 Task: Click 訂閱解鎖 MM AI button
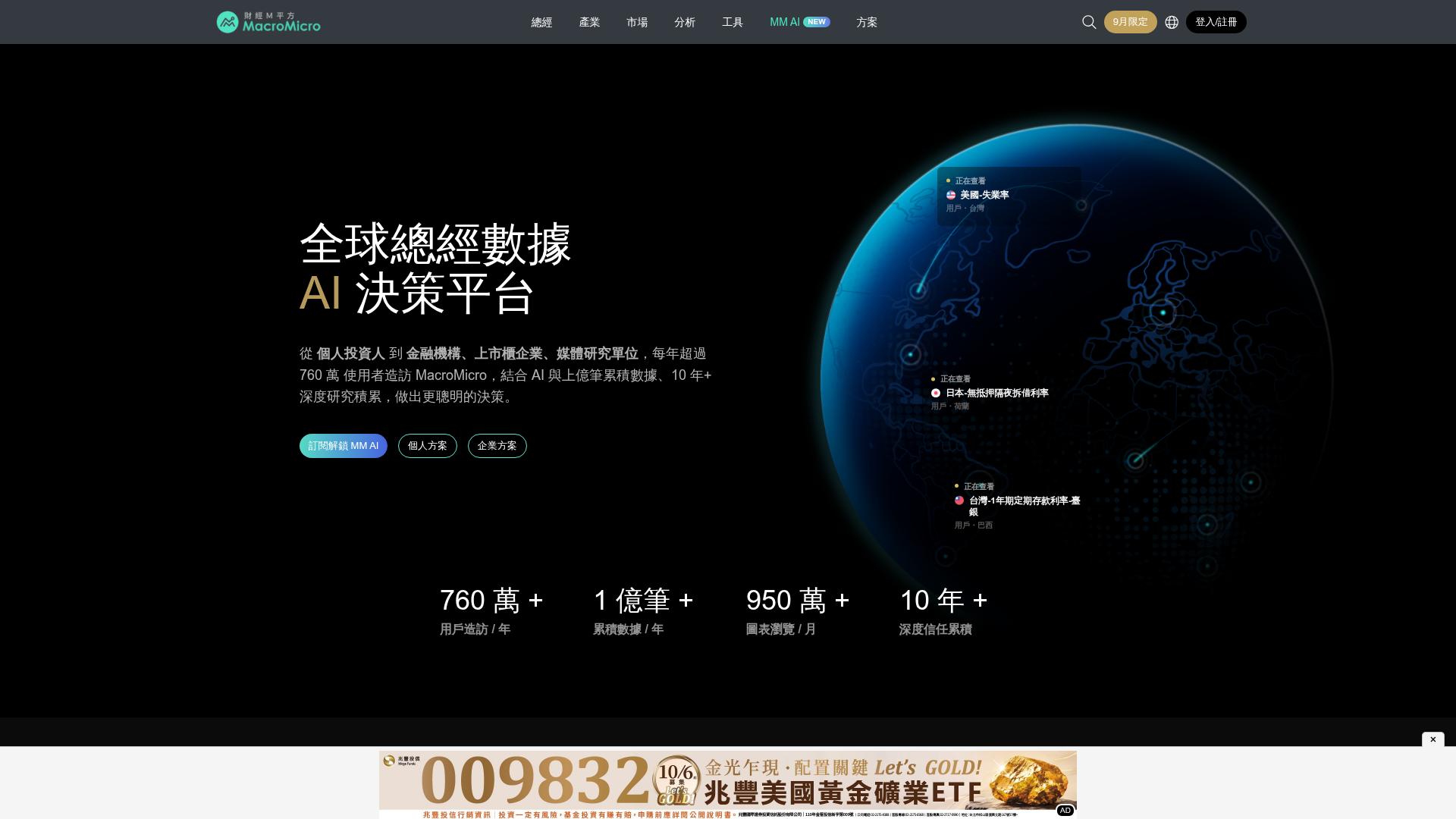pyautogui.click(x=343, y=446)
